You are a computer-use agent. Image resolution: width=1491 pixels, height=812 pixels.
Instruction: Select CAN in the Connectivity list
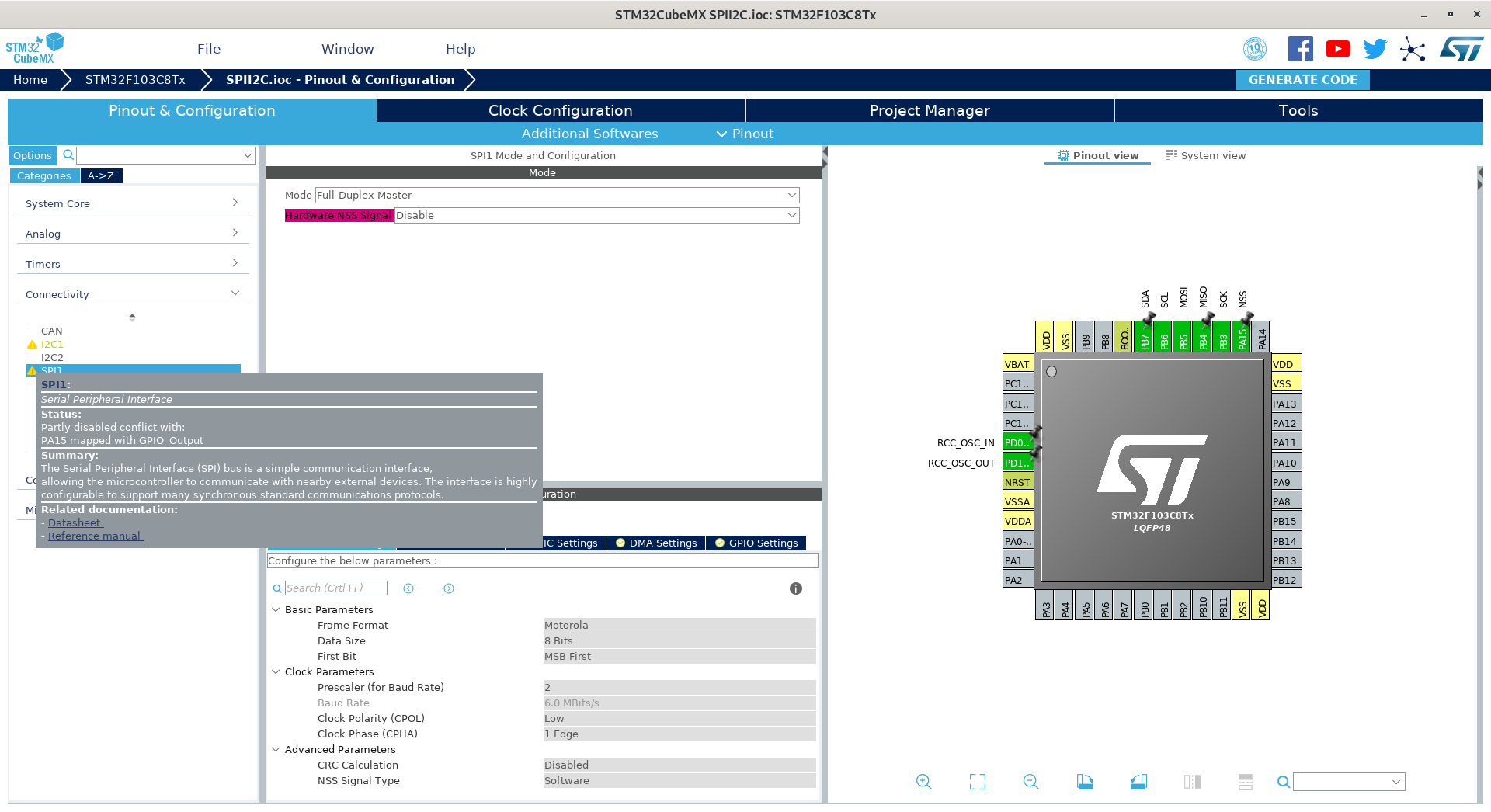(x=52, y=331)
